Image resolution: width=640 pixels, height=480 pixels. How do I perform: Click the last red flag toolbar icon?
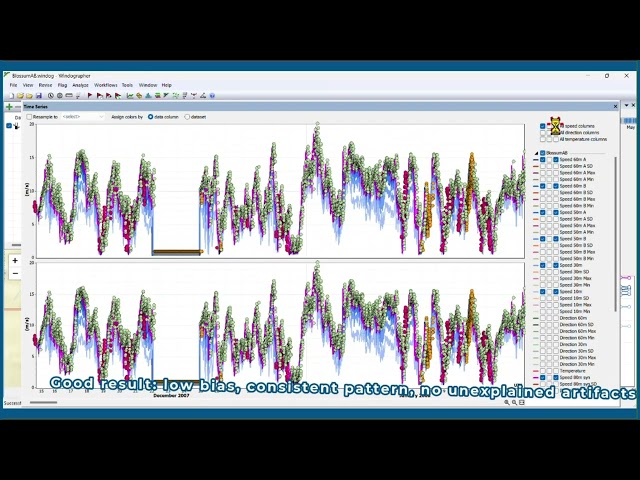[x=118, y=96]
